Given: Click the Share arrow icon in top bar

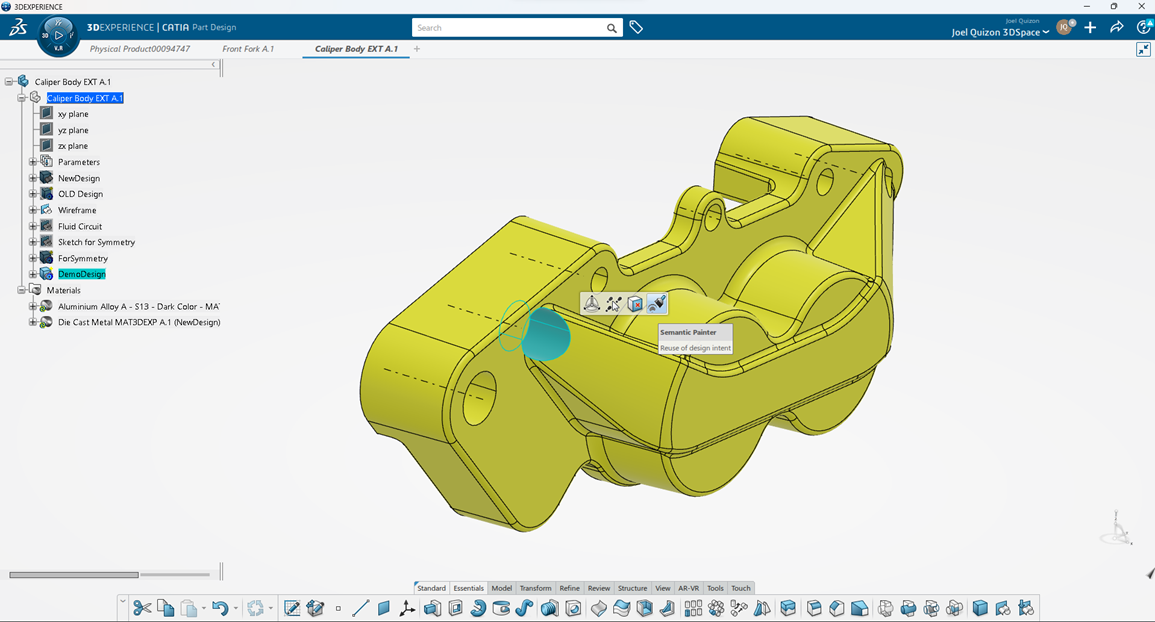Looking at the screenshot, I should 1117,28.
